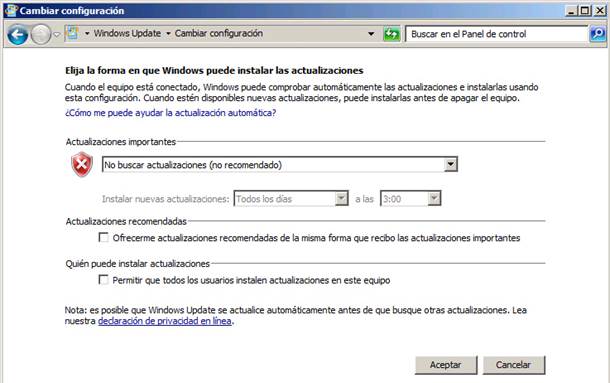610x383 pixels.
Task: Refresh the page with green arrows icon
Action: tap(391, 34)
